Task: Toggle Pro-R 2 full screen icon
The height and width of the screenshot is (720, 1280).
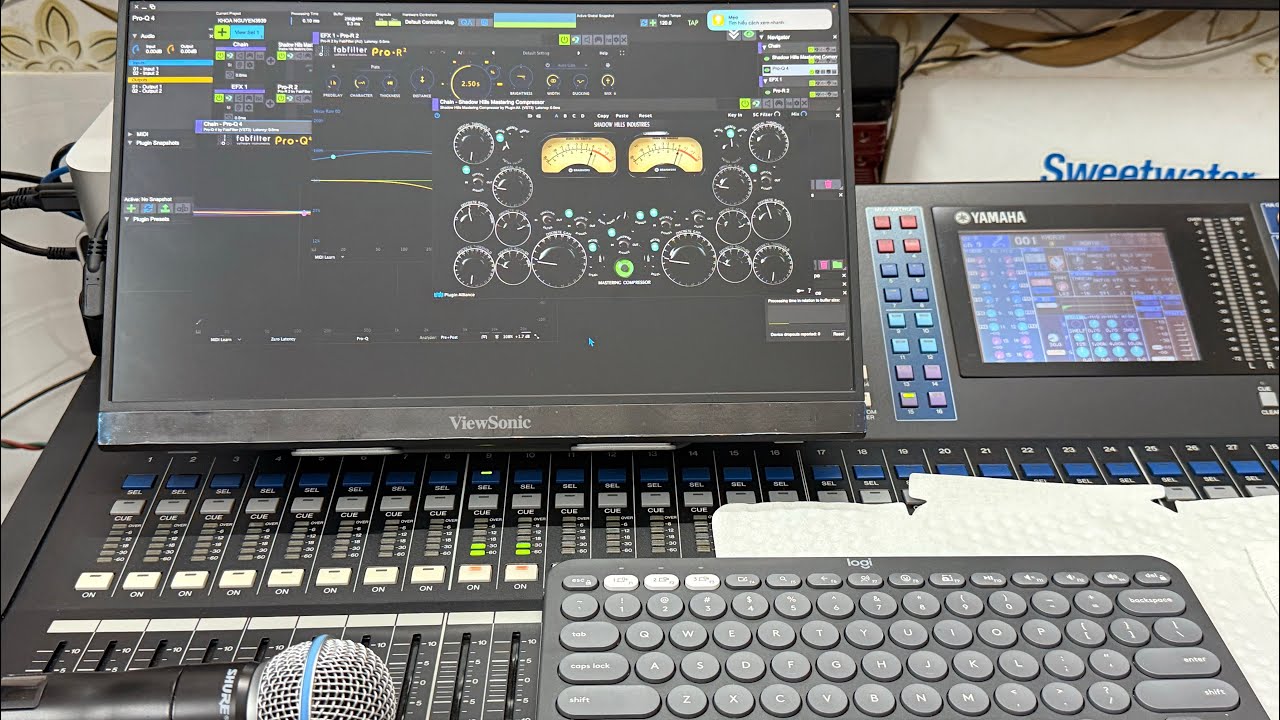Action: (x=622, y=53)
